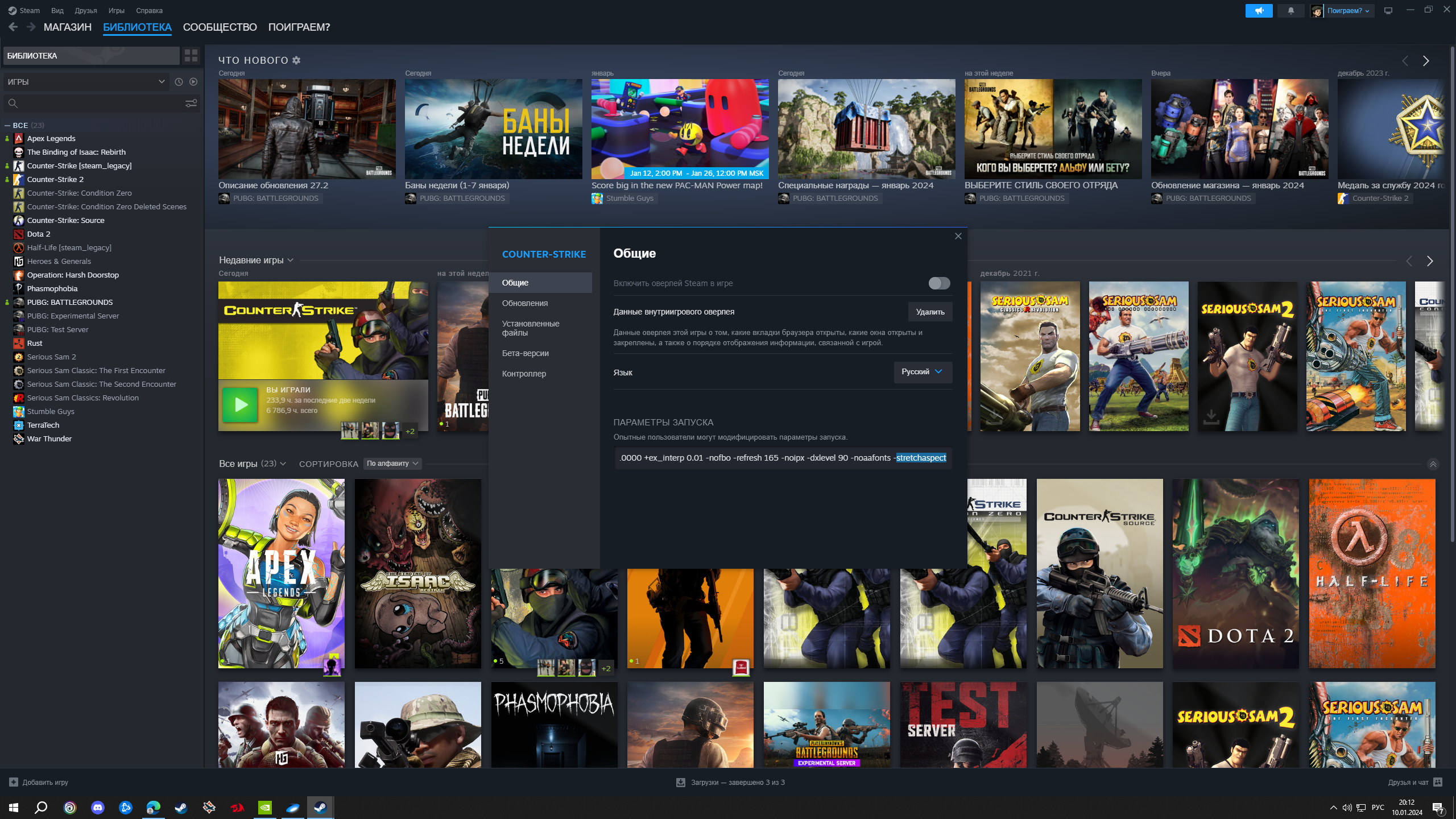Open advanced filter settings icon in search
Screen dimensions: 1456x819
pyautogui.click(x=191, y=103)
